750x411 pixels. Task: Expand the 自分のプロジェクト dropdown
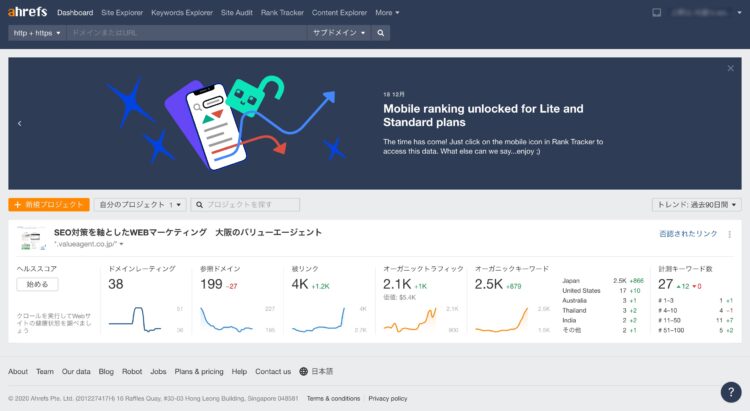(x=140, y=205)
